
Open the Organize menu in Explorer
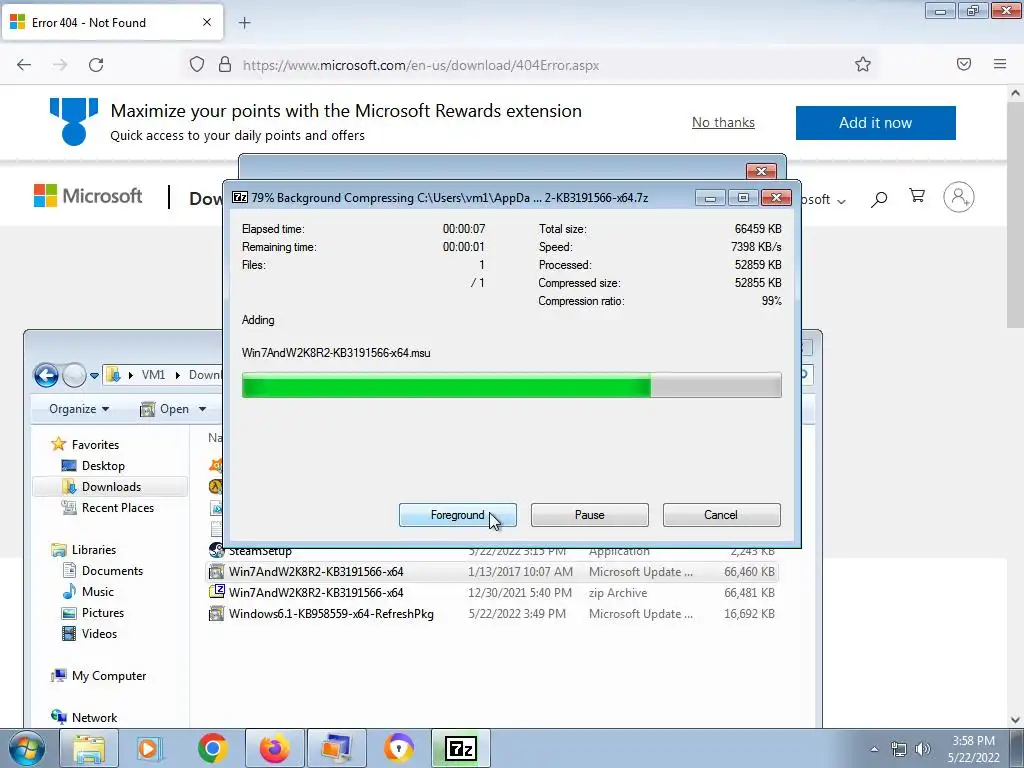pos(79,409)
